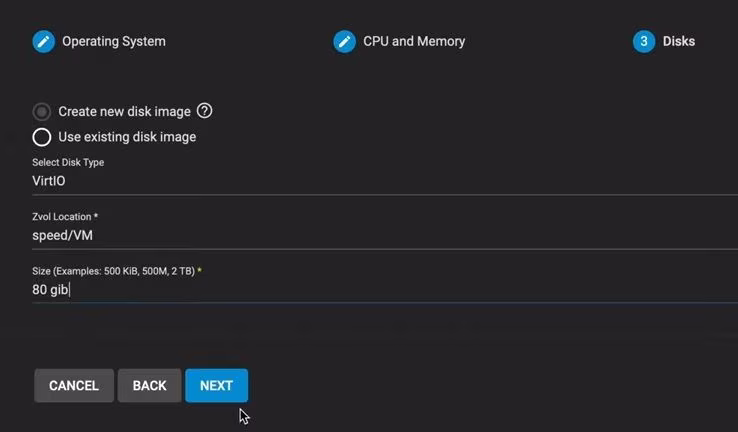Click the "Create new disk image" label text
This screenshot has height=432, width=738.
124,112
